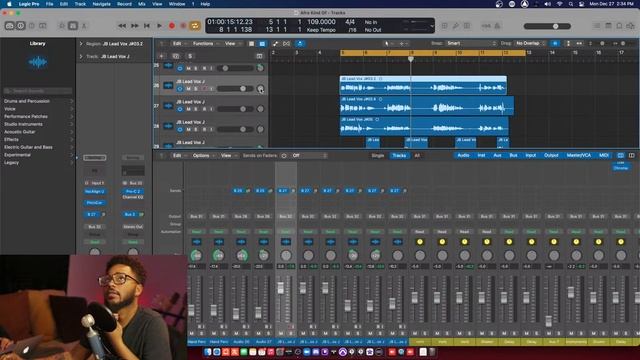
Task: Click Go to Beginning transport button
Action: 147,26
